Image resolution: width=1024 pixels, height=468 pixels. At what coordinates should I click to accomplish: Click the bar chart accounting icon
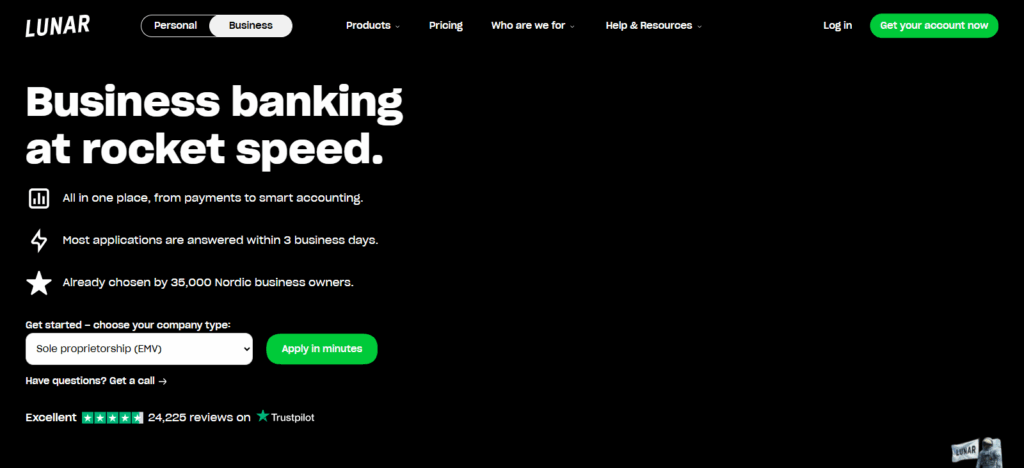pyautogui.click(x=39, y=198)
